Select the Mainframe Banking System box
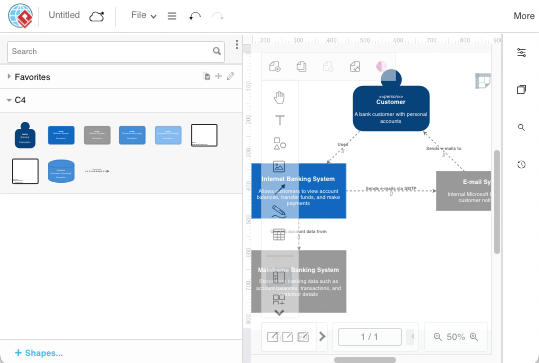 [x=299, y=282]
